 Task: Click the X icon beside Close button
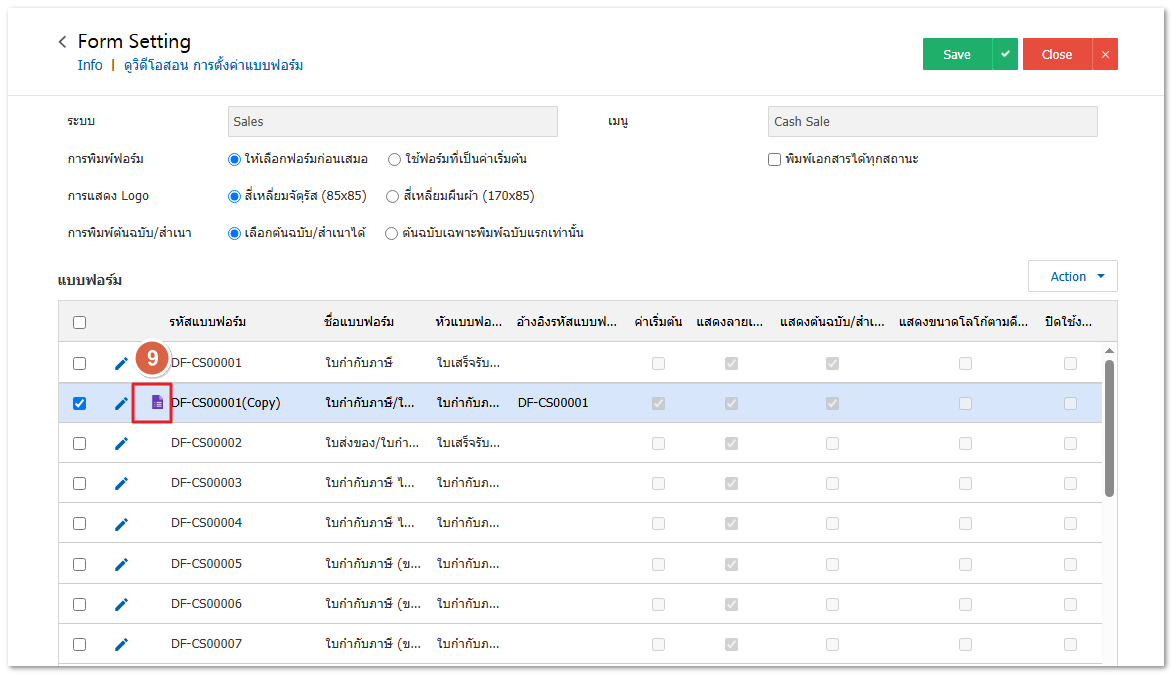coord(1105,55)
